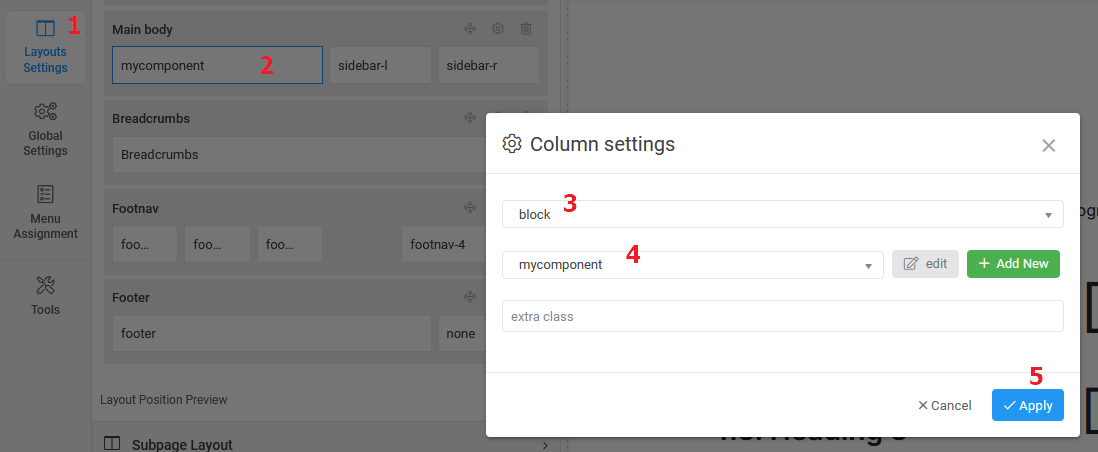
Task: Open Layouts Settings in sidebar
Action: pyautogui.click(x=45, y=47)
